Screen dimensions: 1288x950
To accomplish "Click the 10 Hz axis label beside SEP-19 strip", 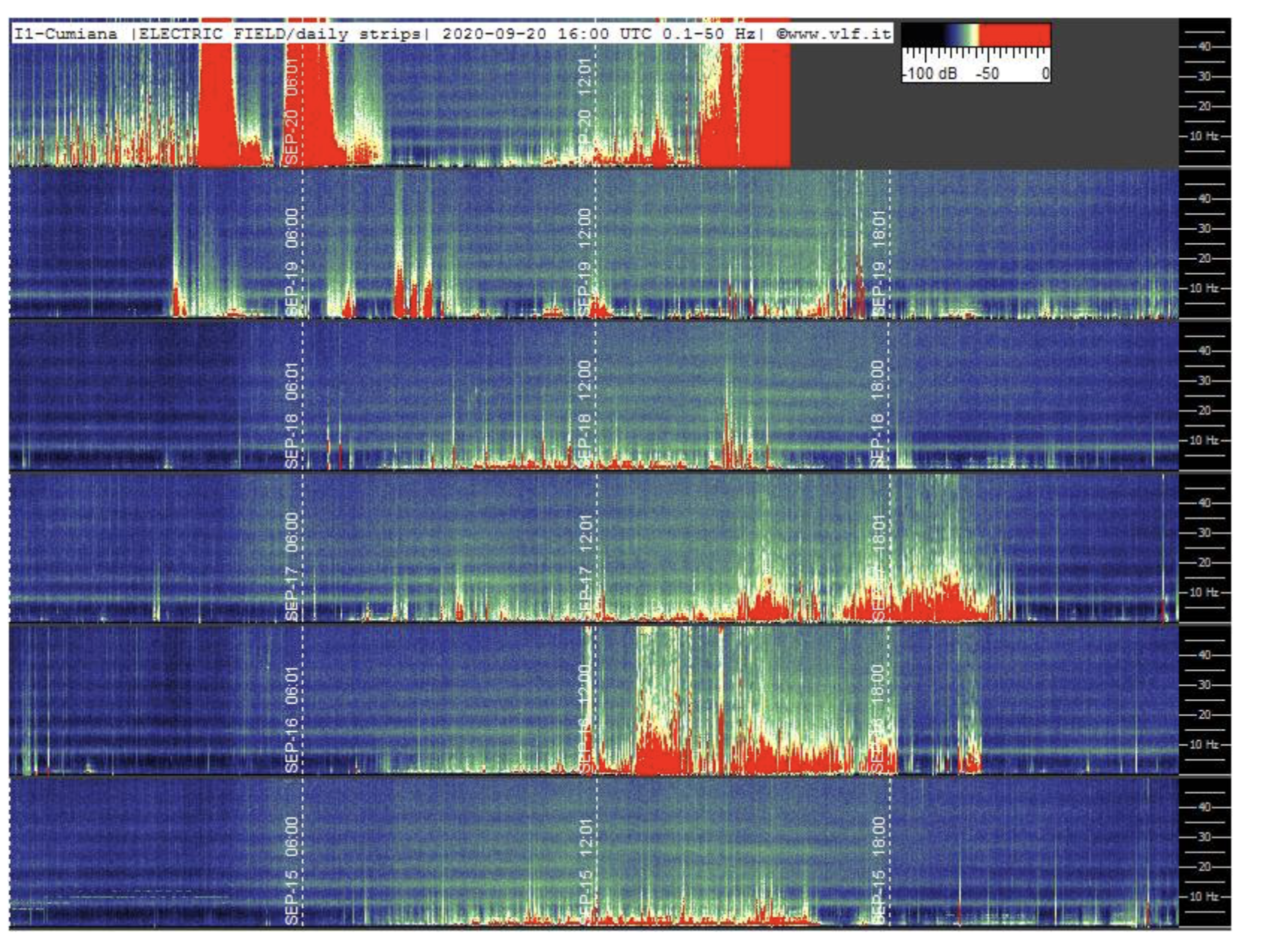I will point(1204,288).
